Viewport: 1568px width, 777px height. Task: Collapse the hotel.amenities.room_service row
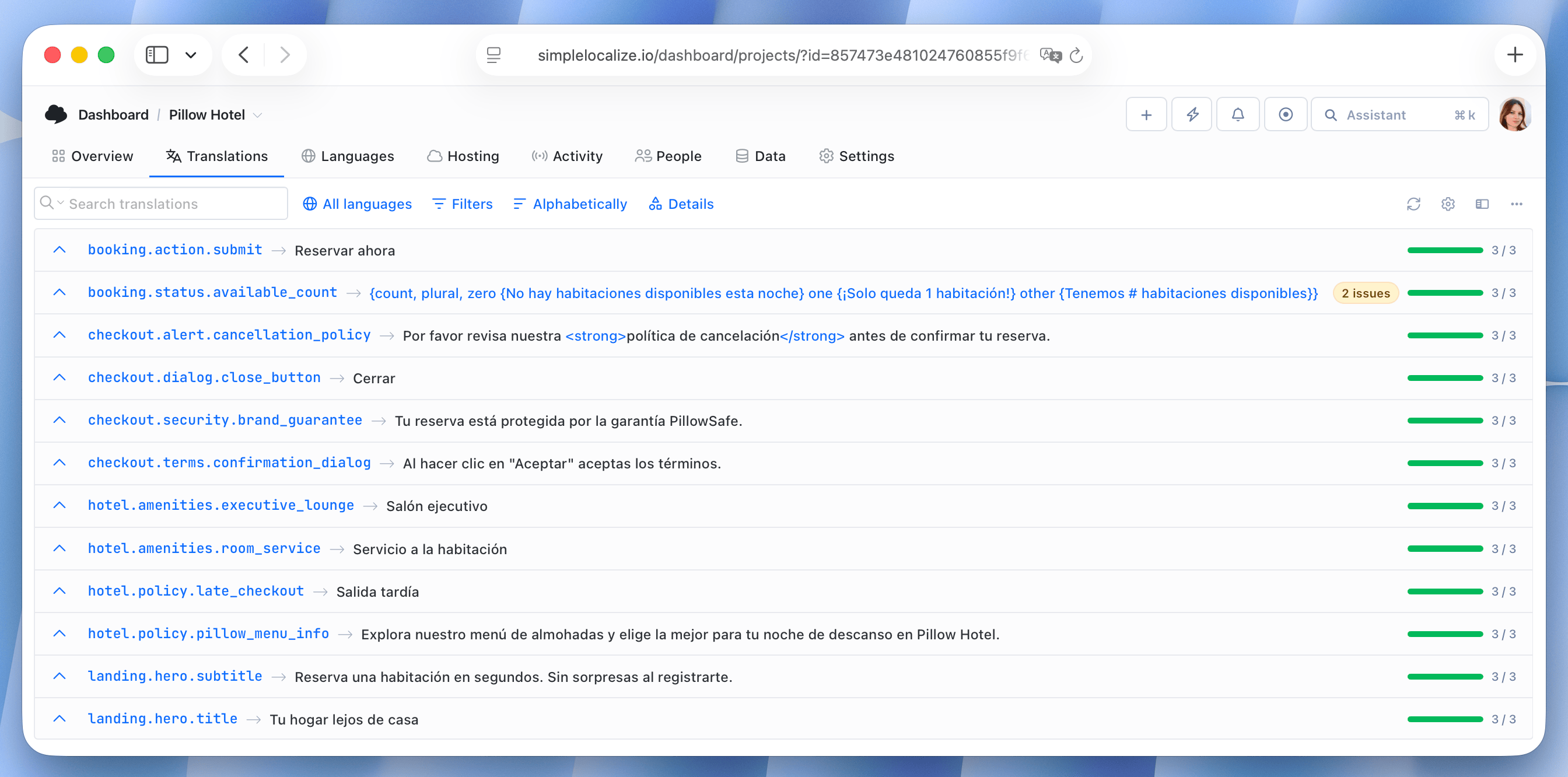(x=59, y=548)
